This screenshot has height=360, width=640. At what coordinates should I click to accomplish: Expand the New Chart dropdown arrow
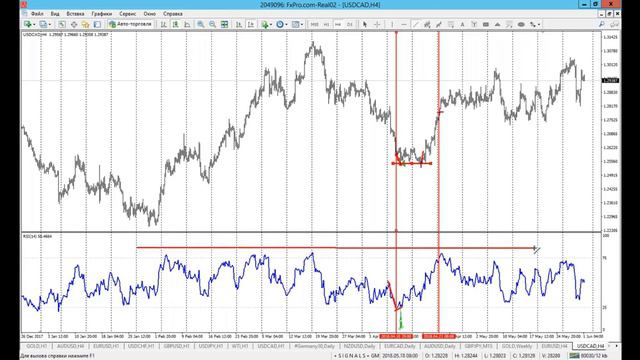pos(34,24)
